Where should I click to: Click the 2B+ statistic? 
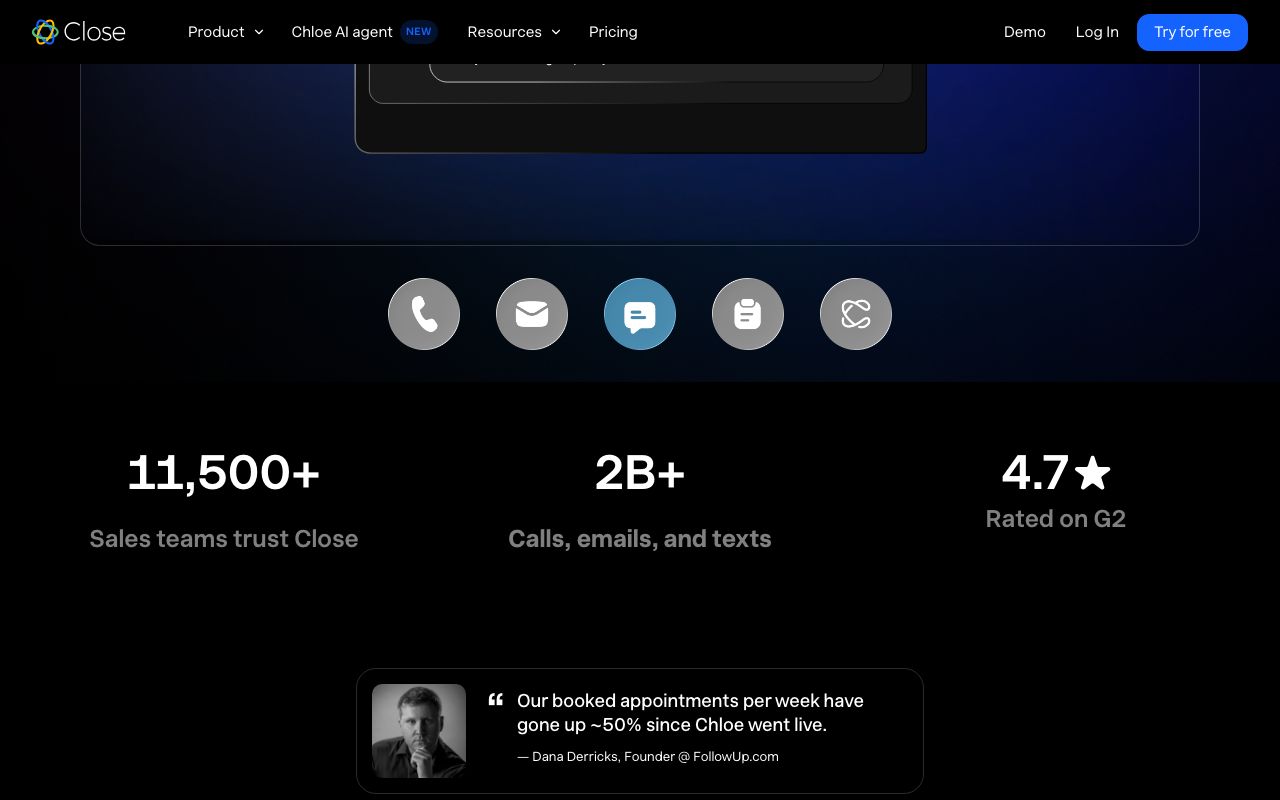tap(640, 472)
